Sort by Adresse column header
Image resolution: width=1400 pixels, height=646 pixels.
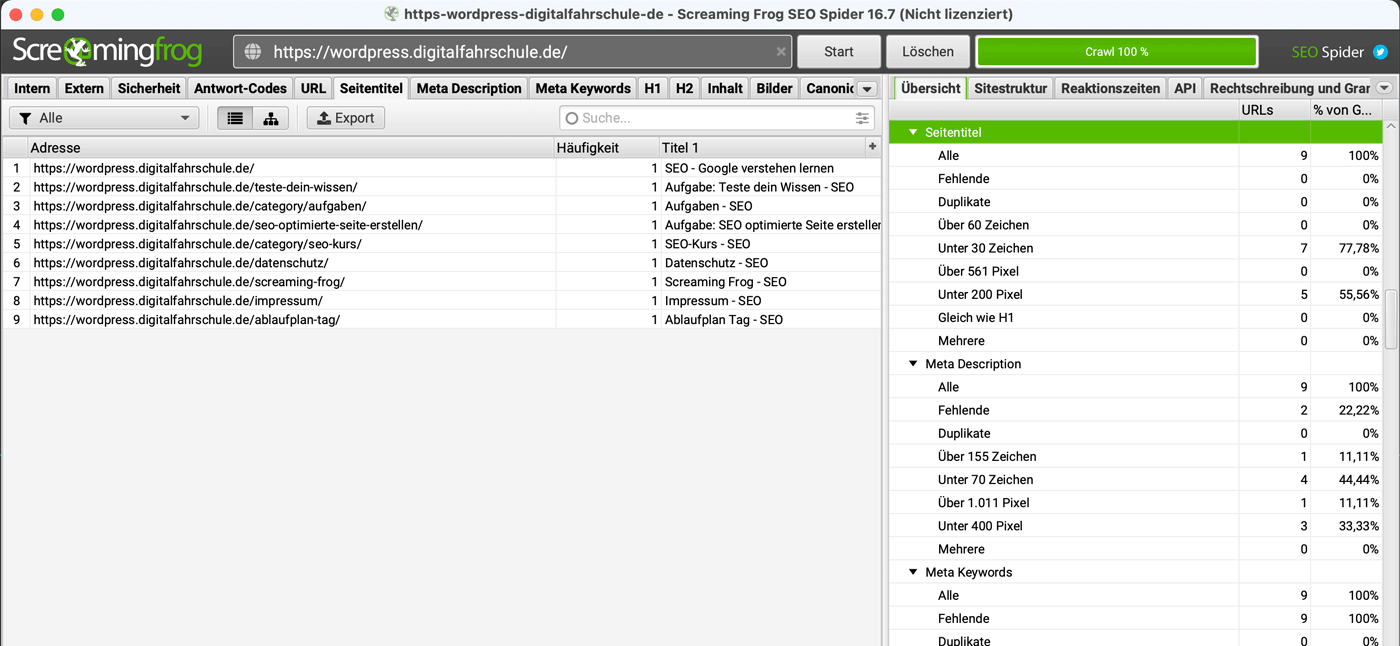(x=292, y=147)
